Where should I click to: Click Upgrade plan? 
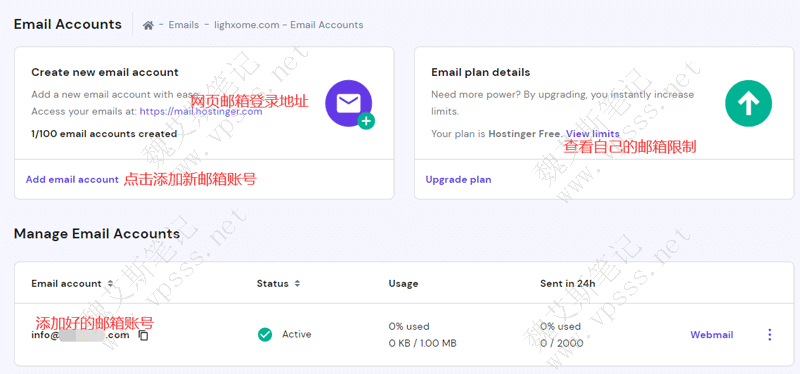[458, 180]
